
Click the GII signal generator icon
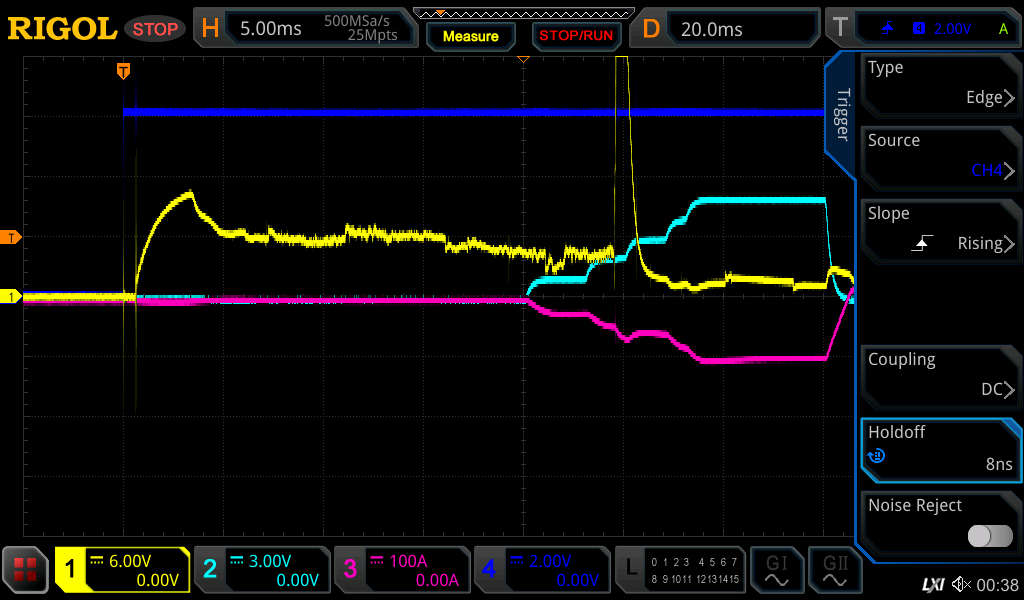click(x=835, y=570)
